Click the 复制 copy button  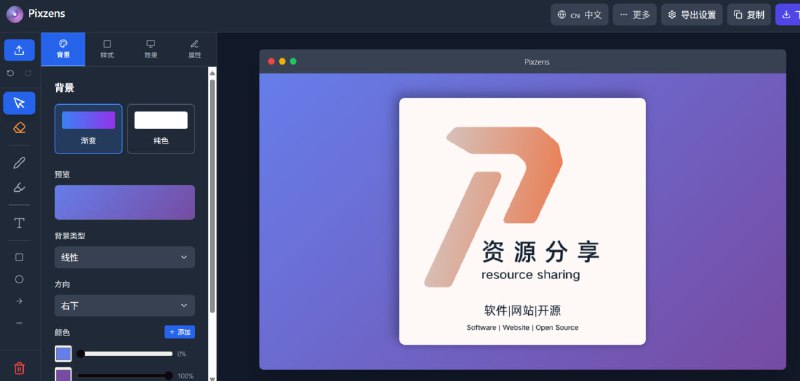(749, 15)
